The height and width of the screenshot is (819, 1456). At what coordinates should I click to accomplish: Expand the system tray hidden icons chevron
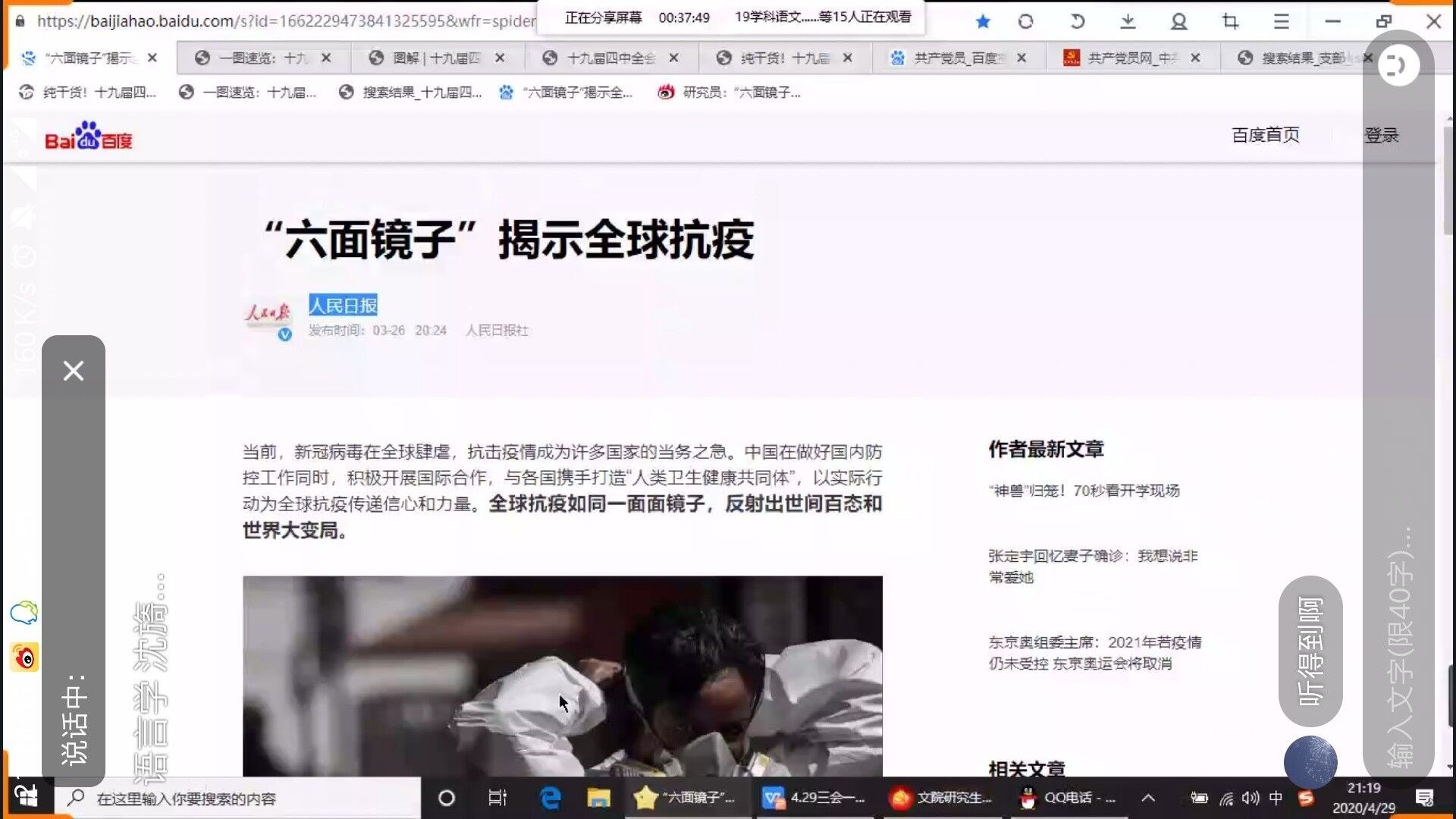click(1148, 798)
